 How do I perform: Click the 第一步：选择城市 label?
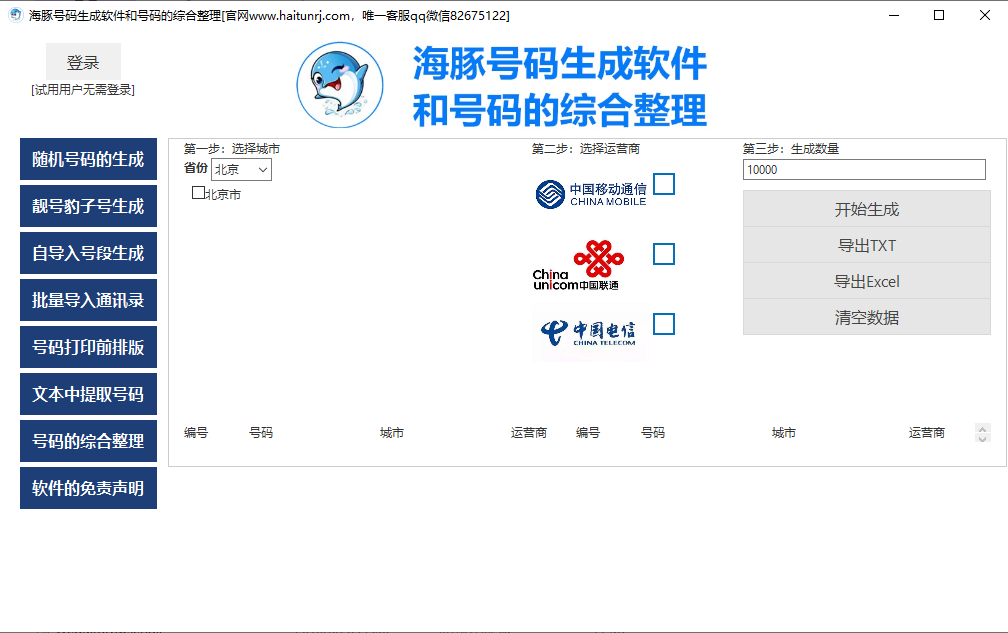(232, 148)
